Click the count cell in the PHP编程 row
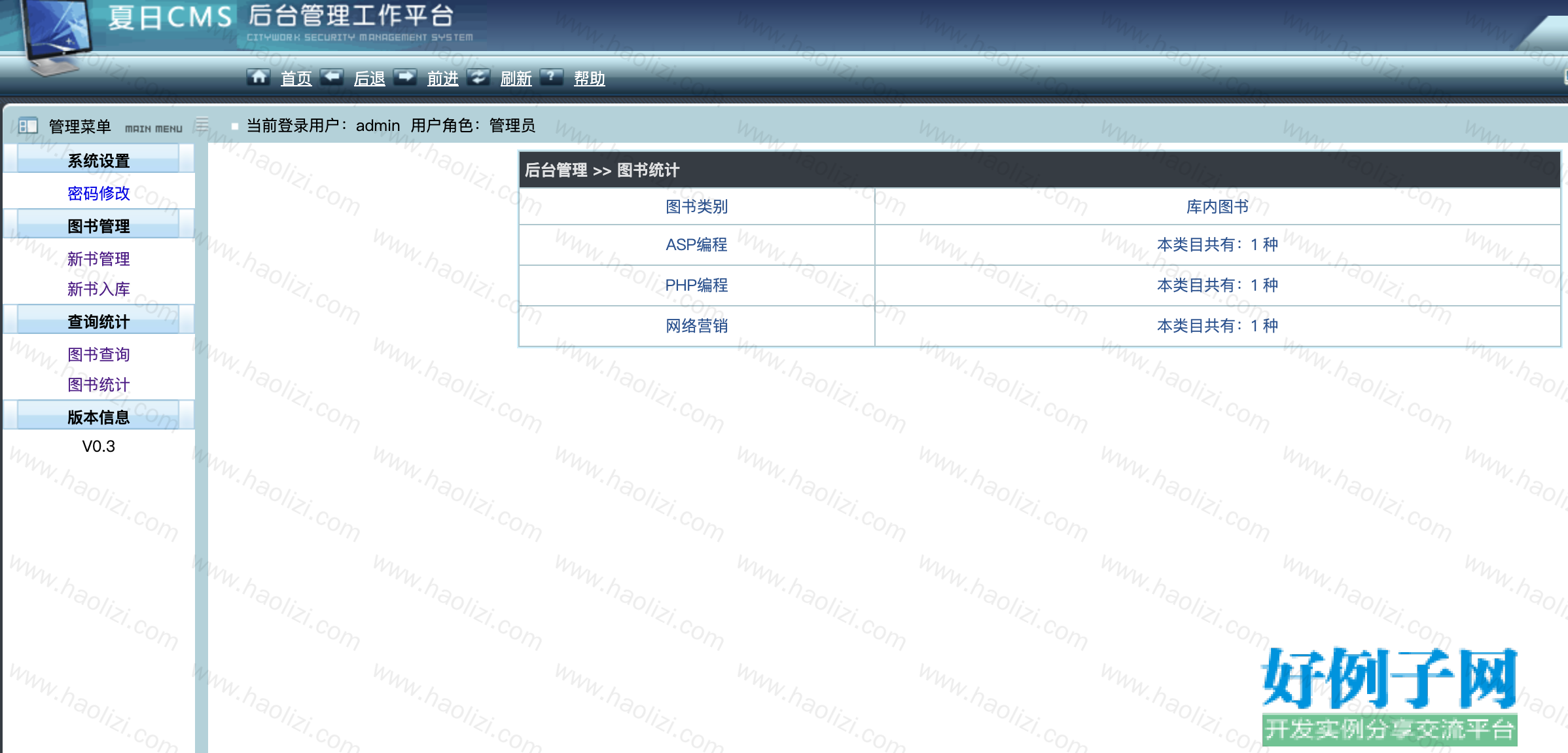 (1218, 285)
